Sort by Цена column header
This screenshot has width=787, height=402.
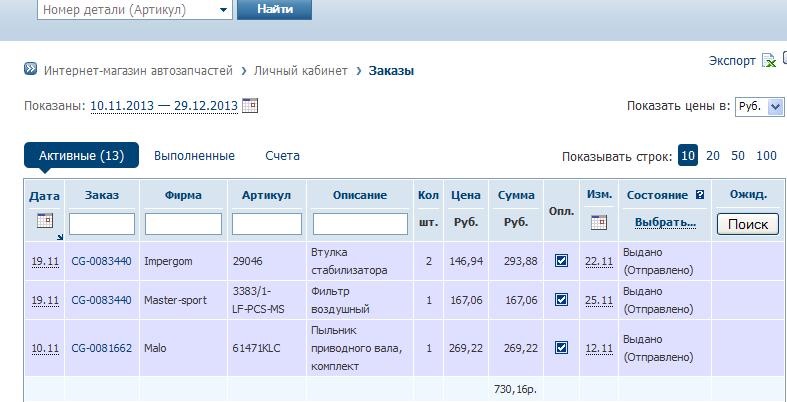click(466, 195)
